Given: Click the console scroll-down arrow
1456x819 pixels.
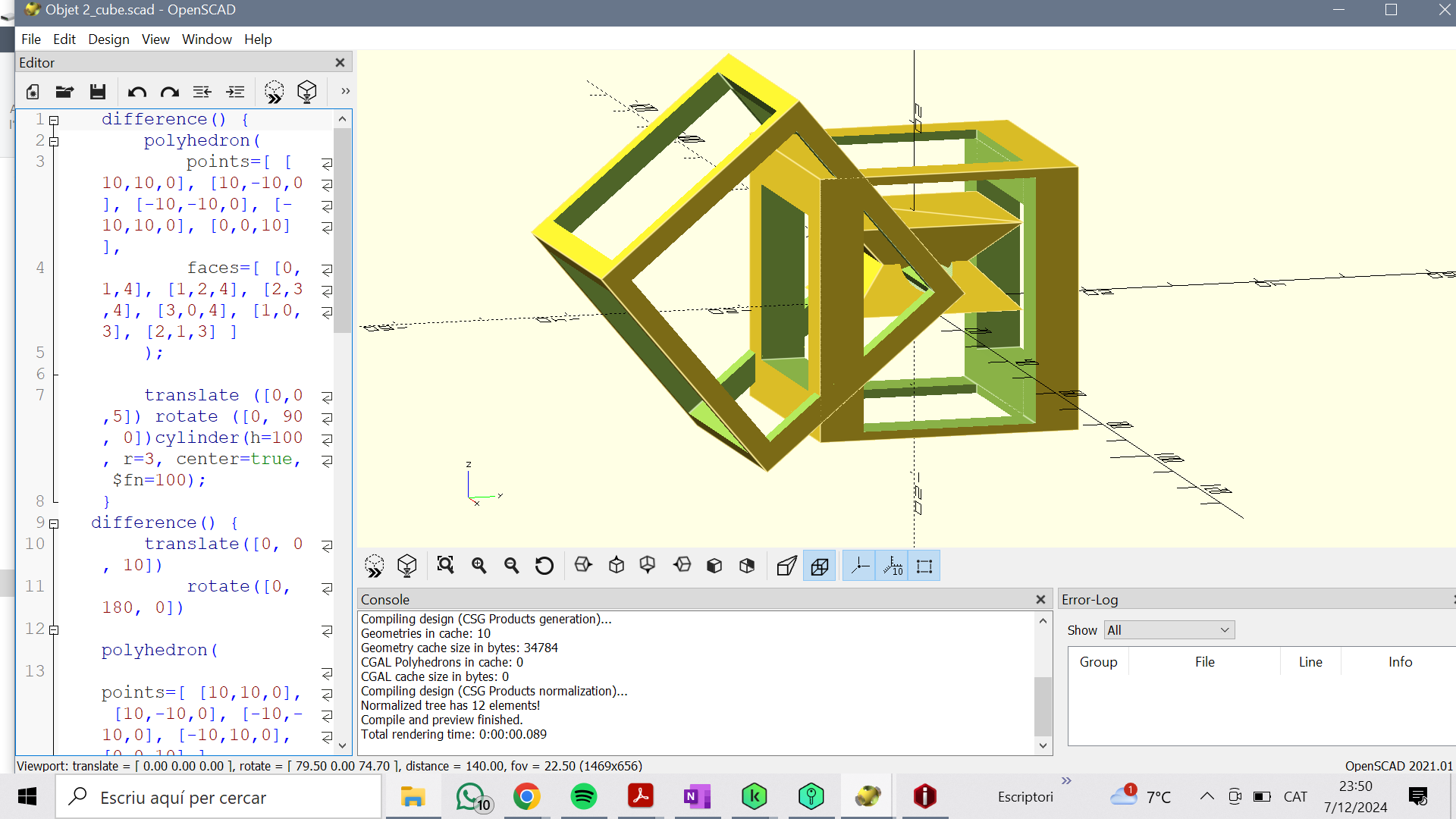Looking at the screenshot, I should [x=1043, y=745].
